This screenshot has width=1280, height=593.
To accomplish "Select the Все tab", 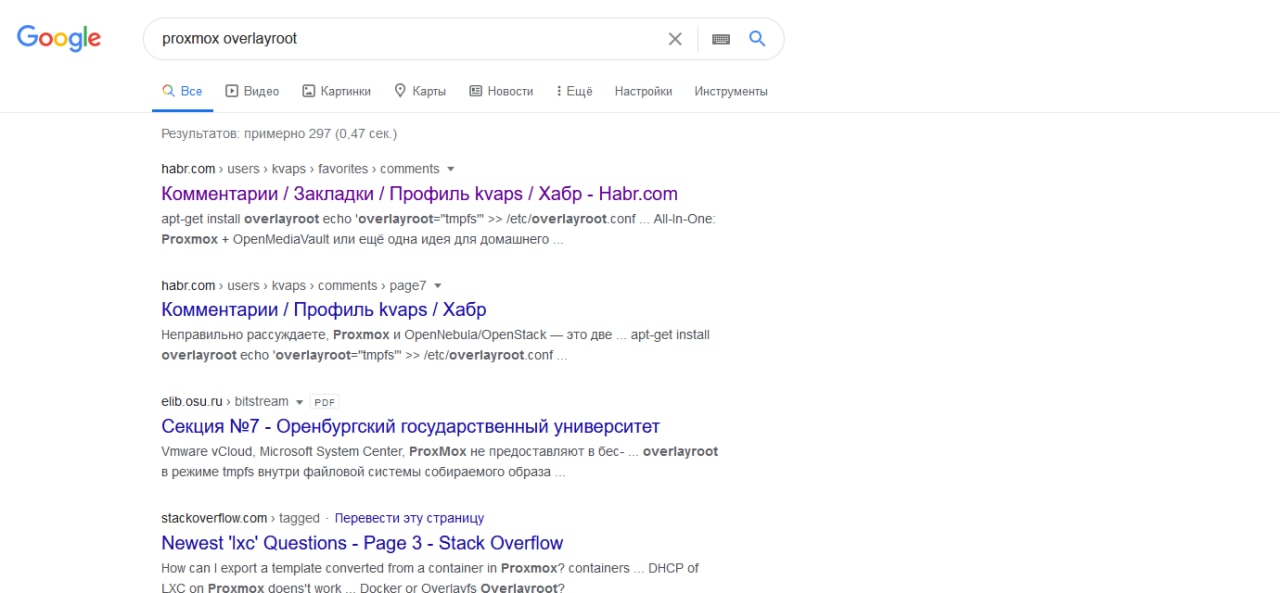I will point(183,91).
